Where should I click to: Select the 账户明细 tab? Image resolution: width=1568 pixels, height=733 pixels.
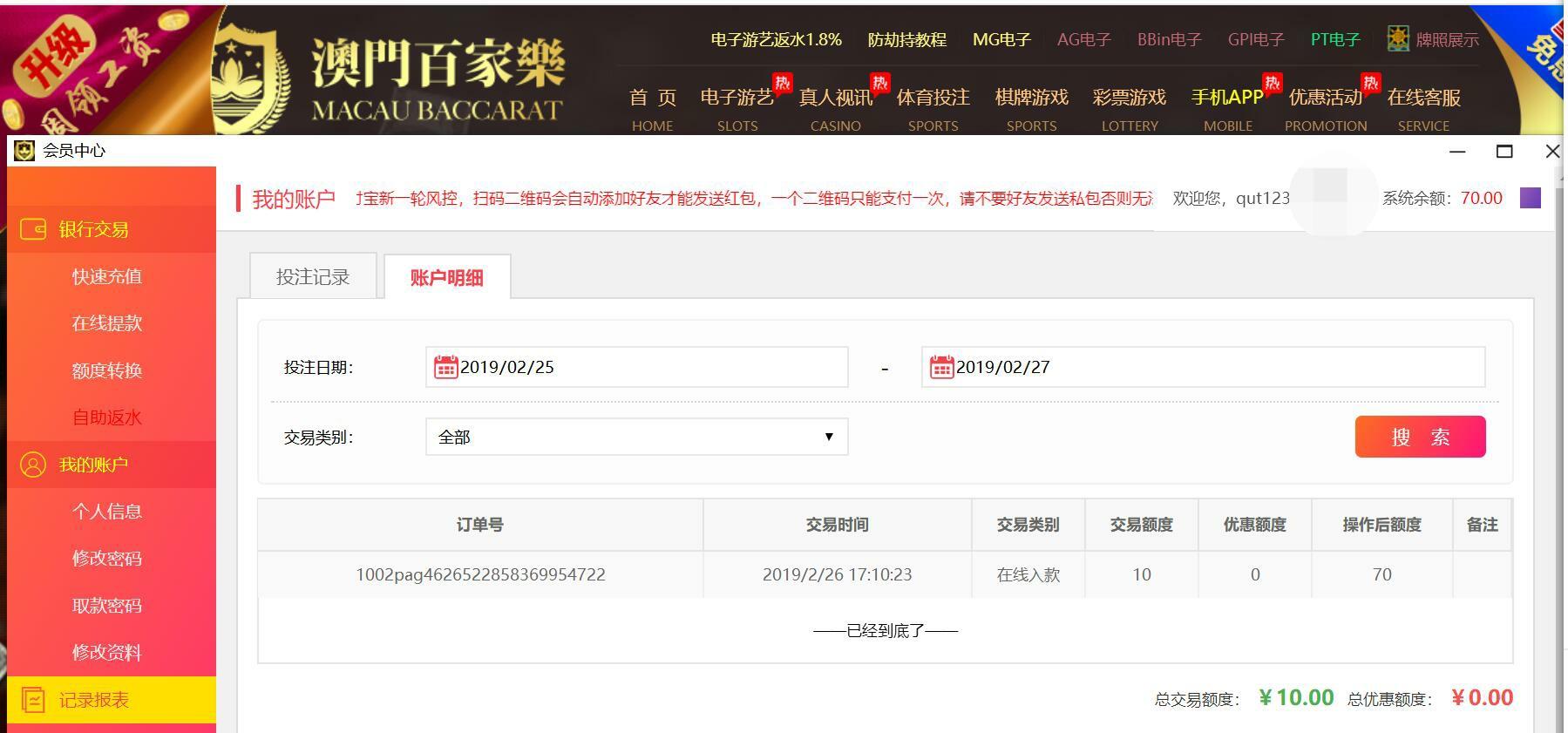(446, 277)
